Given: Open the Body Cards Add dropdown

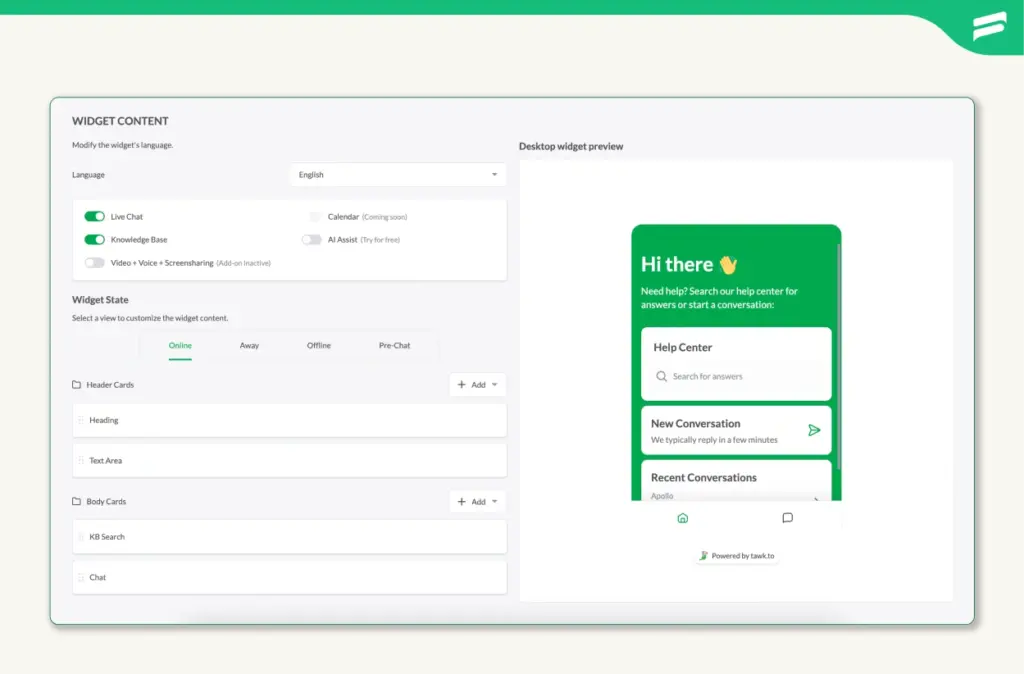Looking at the screenshot, I should coord(477,502).
